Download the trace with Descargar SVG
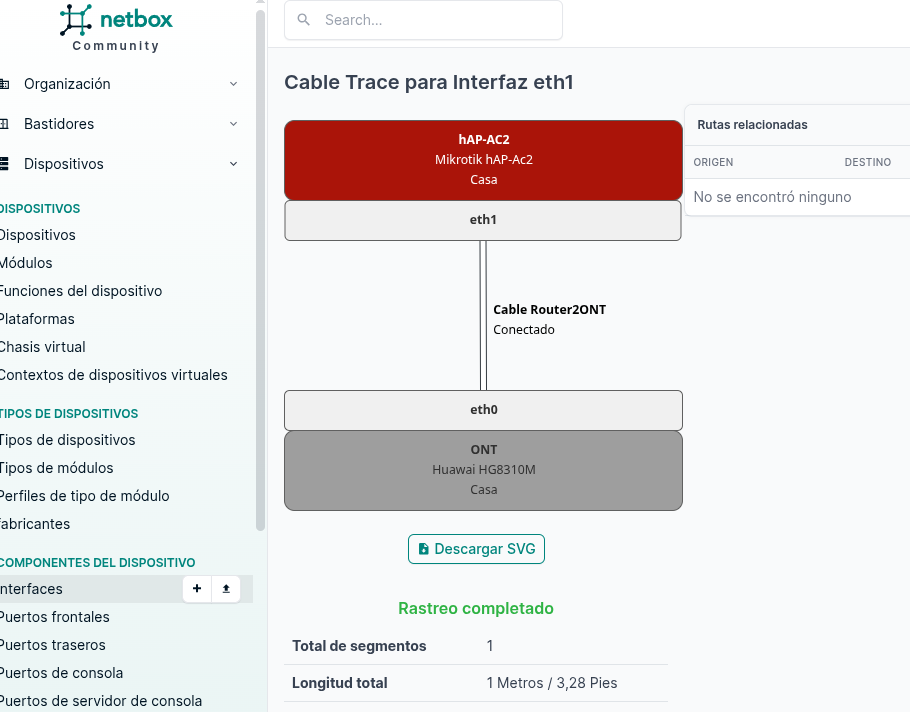The width and height of the screenshot is (910, 712). point(476,549)
